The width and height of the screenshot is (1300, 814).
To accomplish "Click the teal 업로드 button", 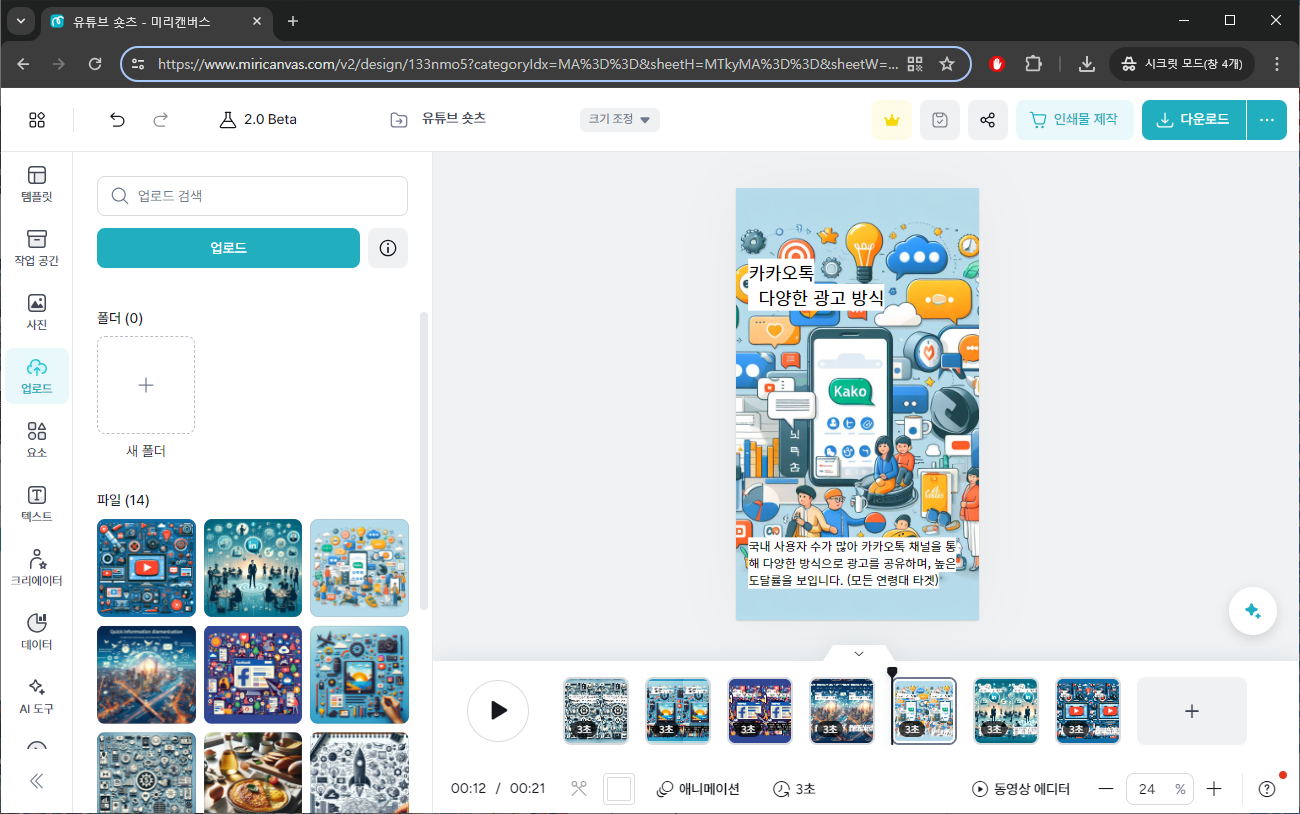I will click(x=228, y=248).
